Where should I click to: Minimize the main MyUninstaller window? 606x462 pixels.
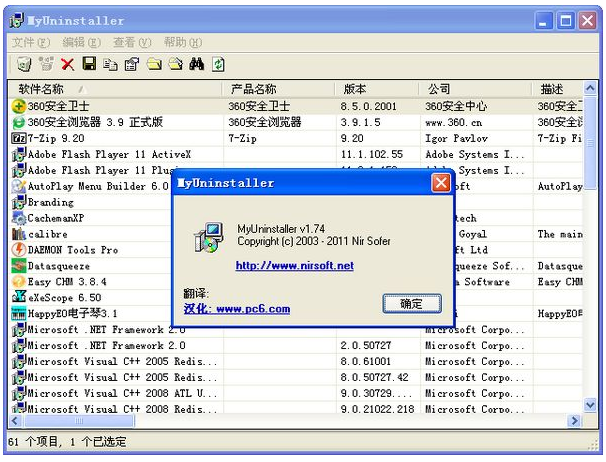pyautogui.click(x=543, y=20)
